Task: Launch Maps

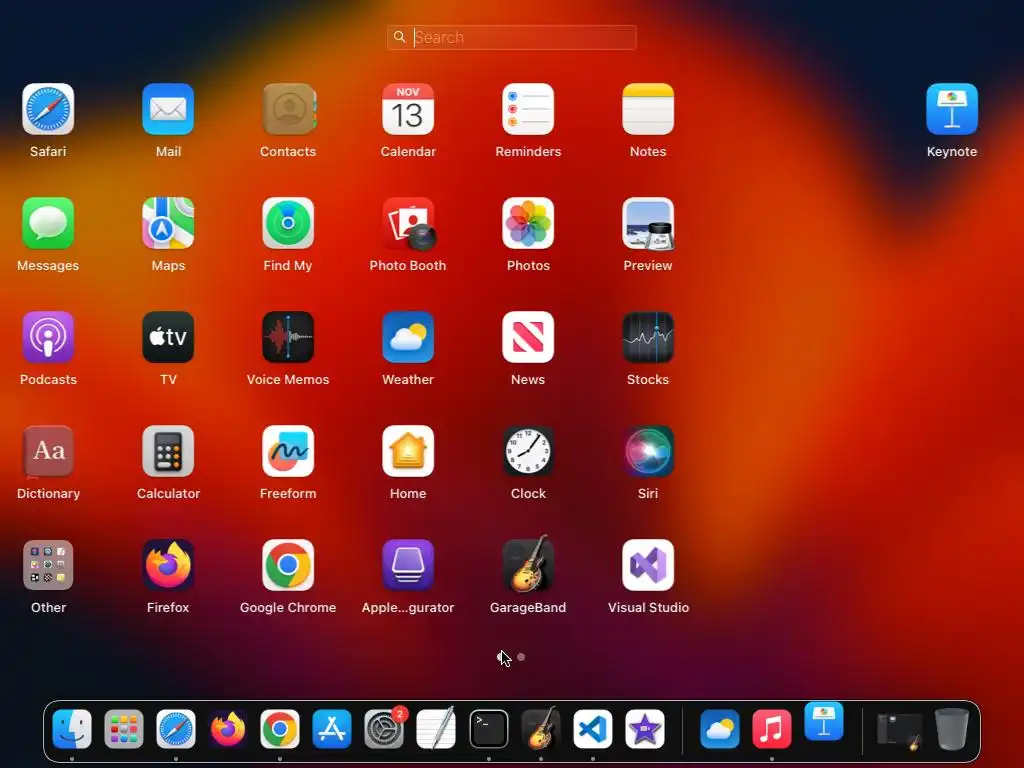Action: pos(168,223)
